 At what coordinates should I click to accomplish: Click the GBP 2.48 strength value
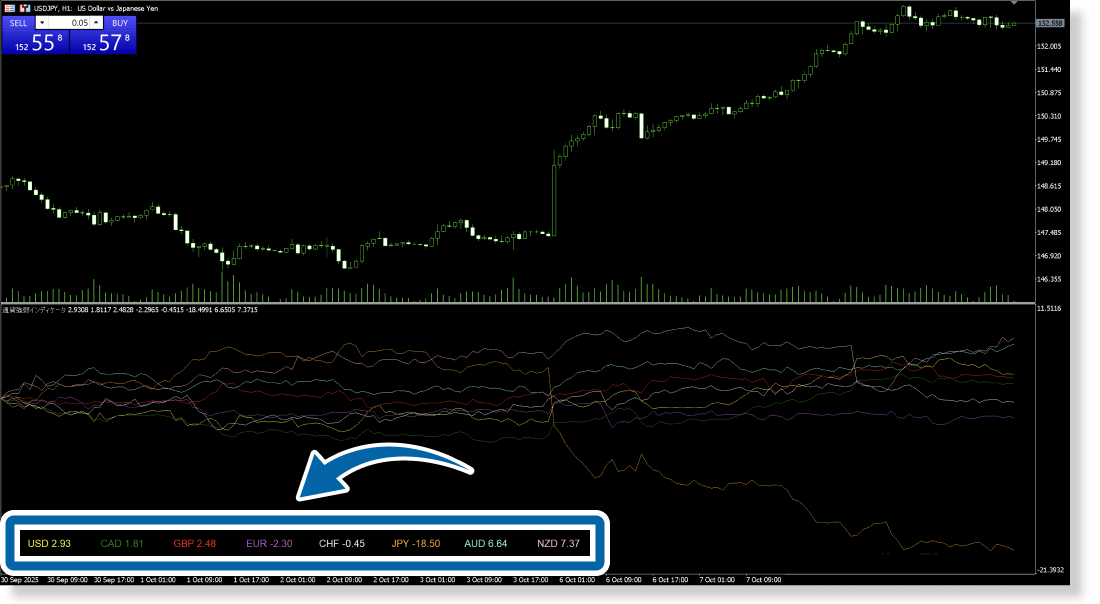[194, 544]
